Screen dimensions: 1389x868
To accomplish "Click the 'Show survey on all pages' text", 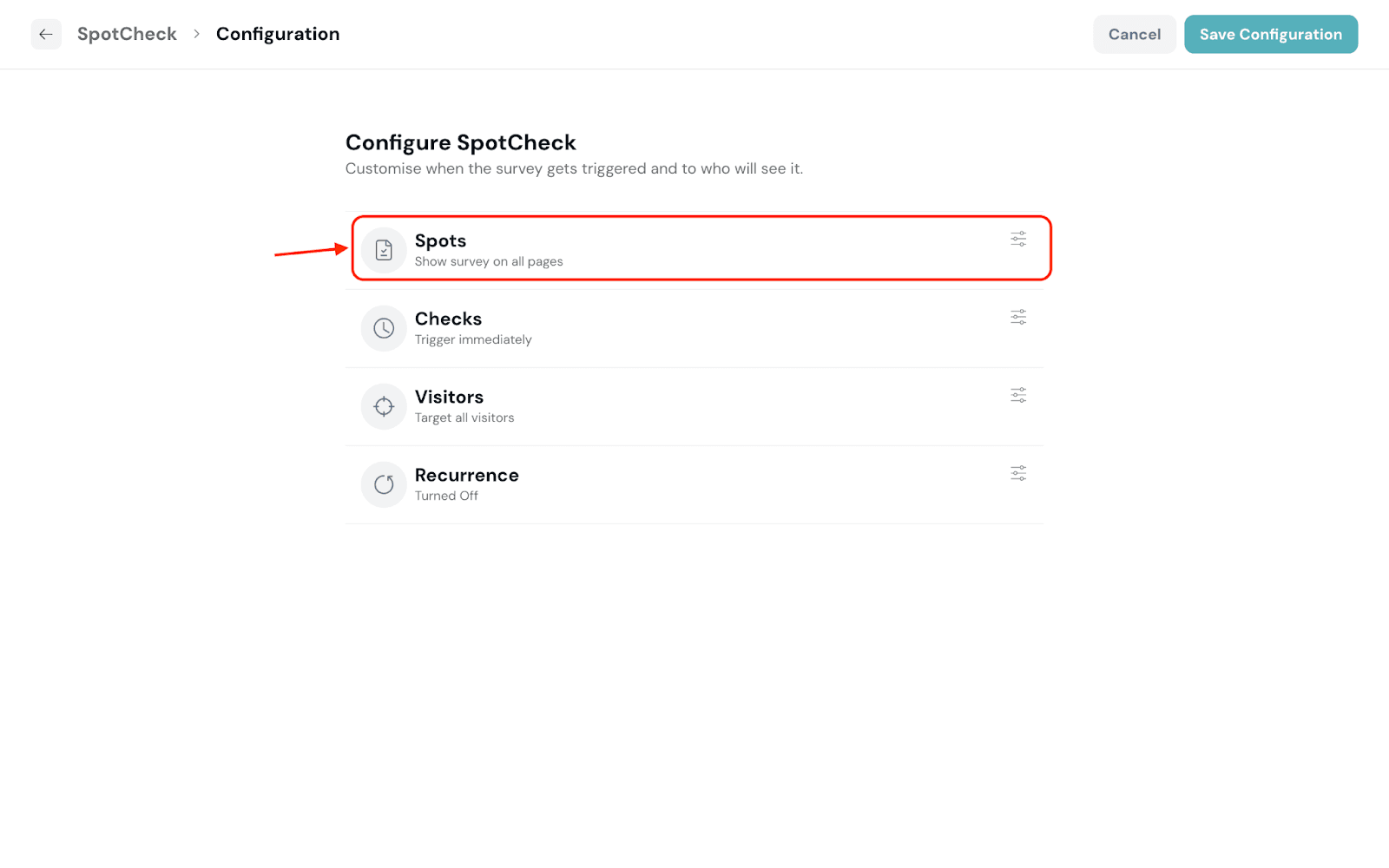I will click(489, 261).
